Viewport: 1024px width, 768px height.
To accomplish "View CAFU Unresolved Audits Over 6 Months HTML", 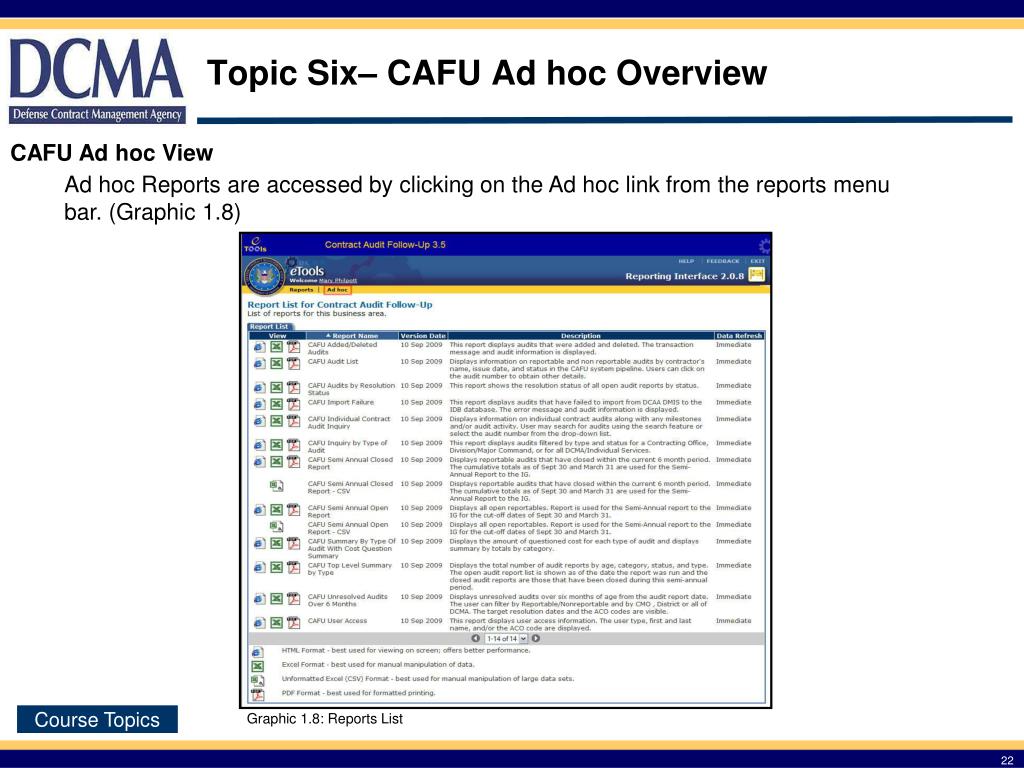I will [259, 599].
